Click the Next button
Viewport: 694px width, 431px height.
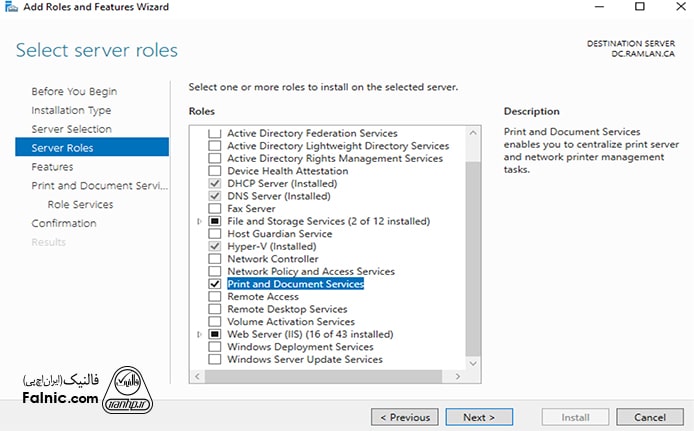tap(479, 417)
